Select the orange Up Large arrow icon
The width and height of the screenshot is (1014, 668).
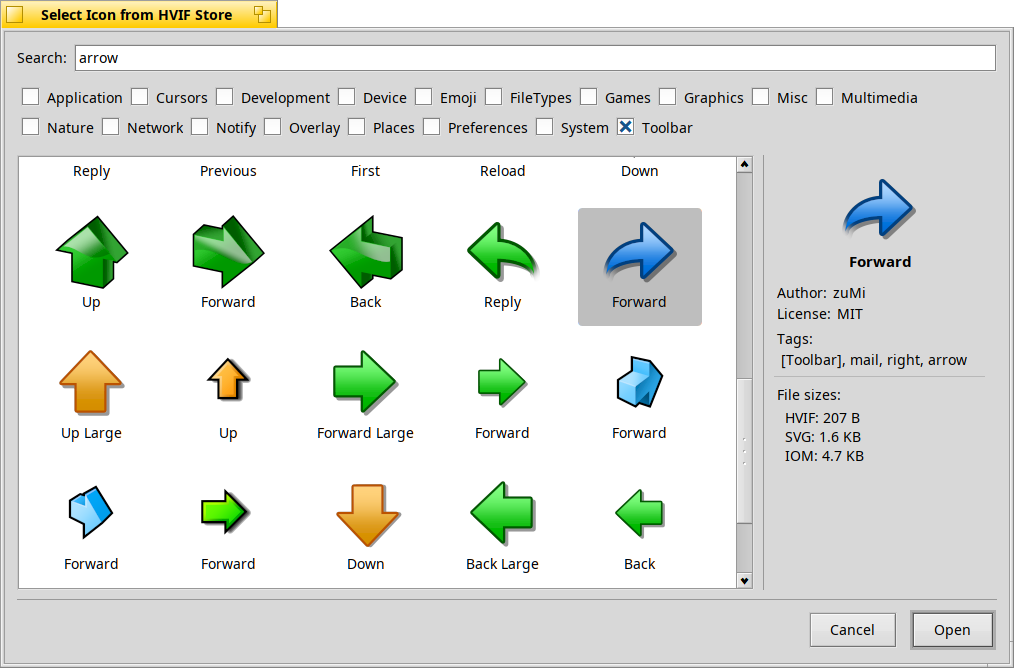point(91,383)
